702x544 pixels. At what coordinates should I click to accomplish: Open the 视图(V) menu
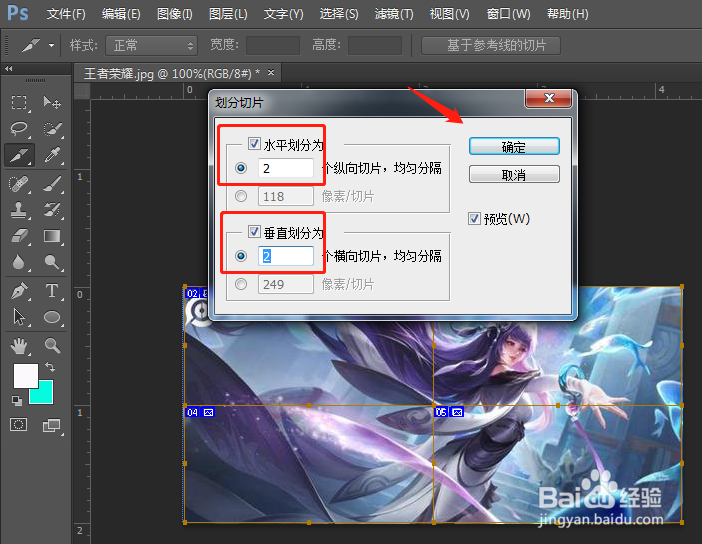(449, 14)
